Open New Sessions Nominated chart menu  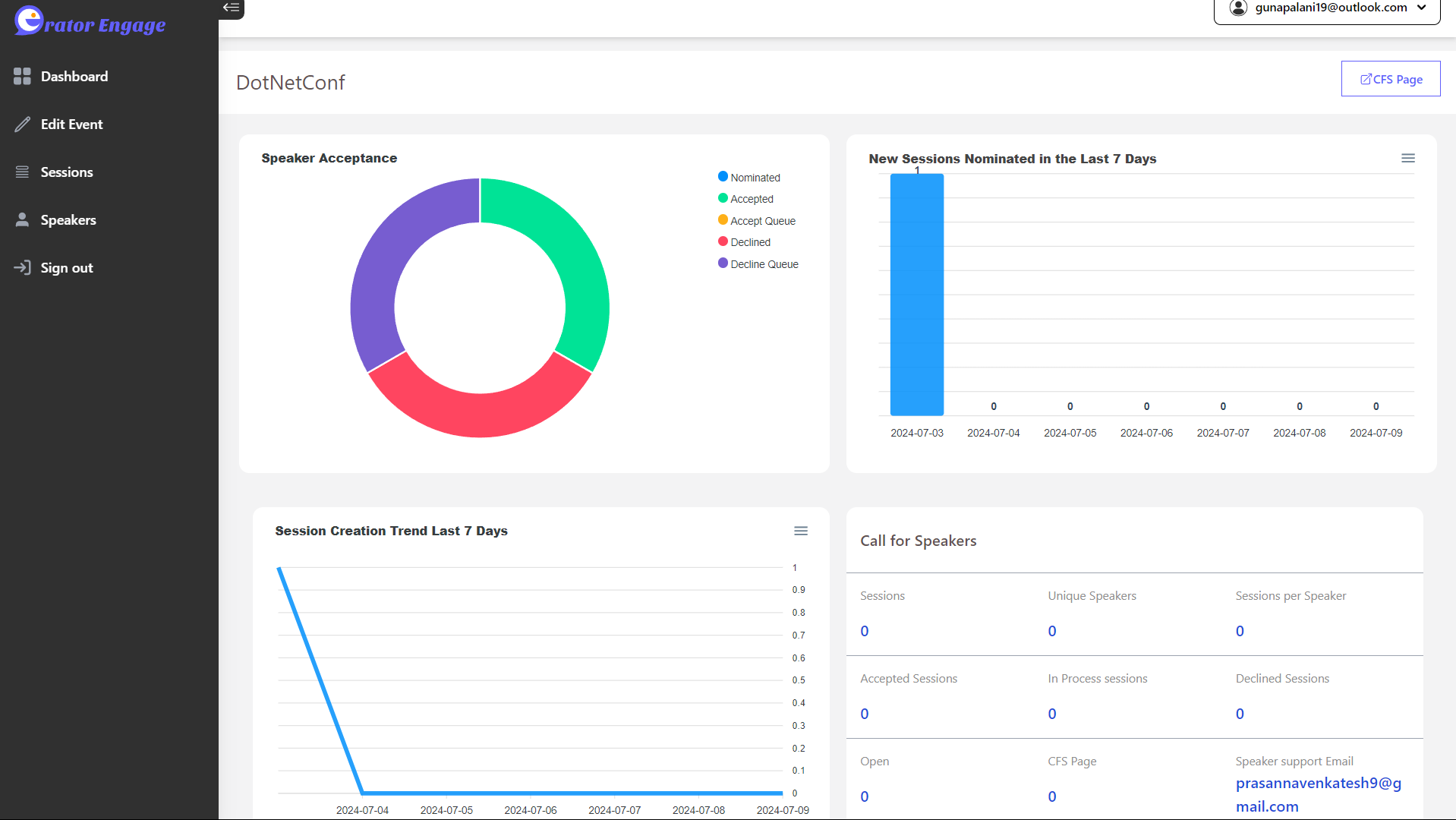point(1407,158)
